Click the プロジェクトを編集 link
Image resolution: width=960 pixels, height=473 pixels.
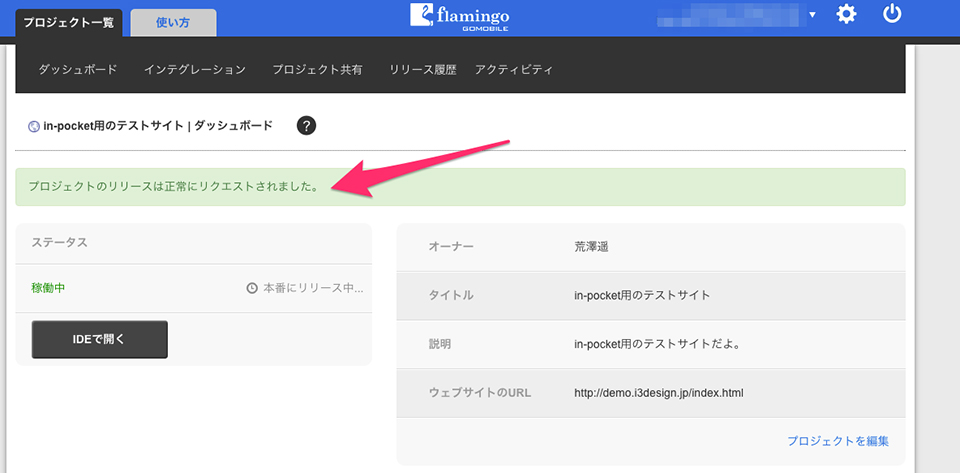pos(838,441)
